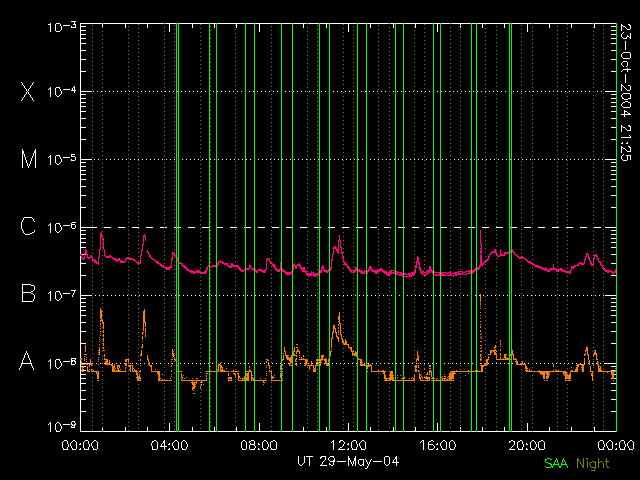Click the 23-Oct-2004 21:25 timestamp
Viewport: 640px width, 480px height.
(625, 92)
